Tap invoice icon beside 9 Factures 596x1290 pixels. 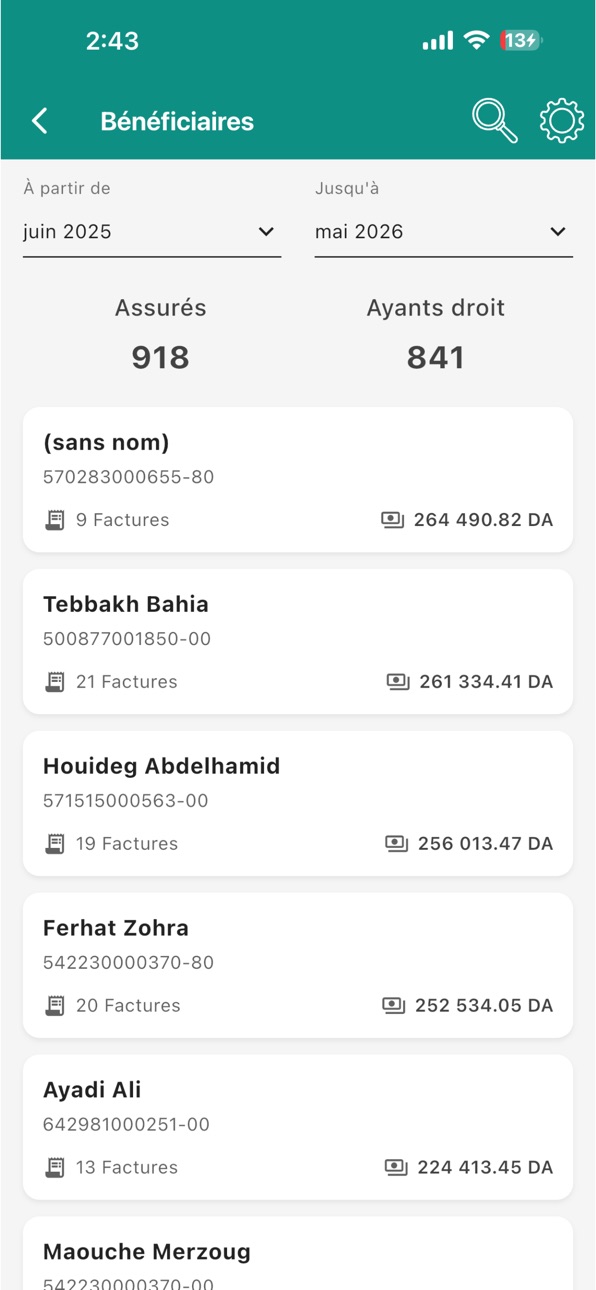pos(55,520)
